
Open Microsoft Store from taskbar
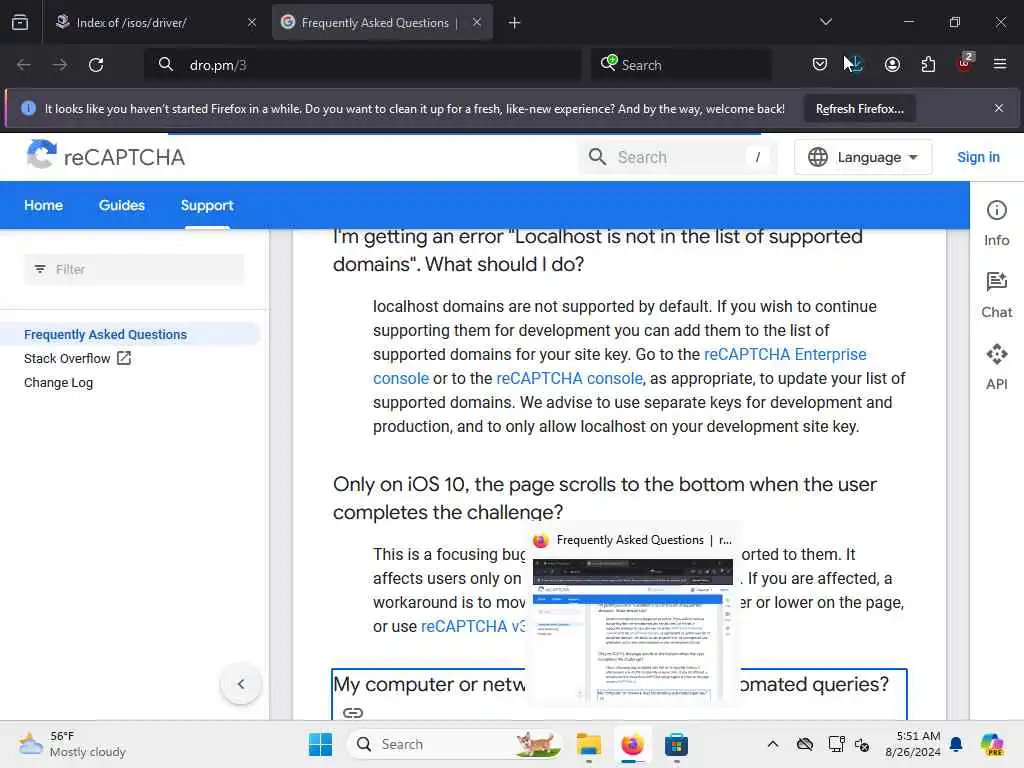click(676, 744)
